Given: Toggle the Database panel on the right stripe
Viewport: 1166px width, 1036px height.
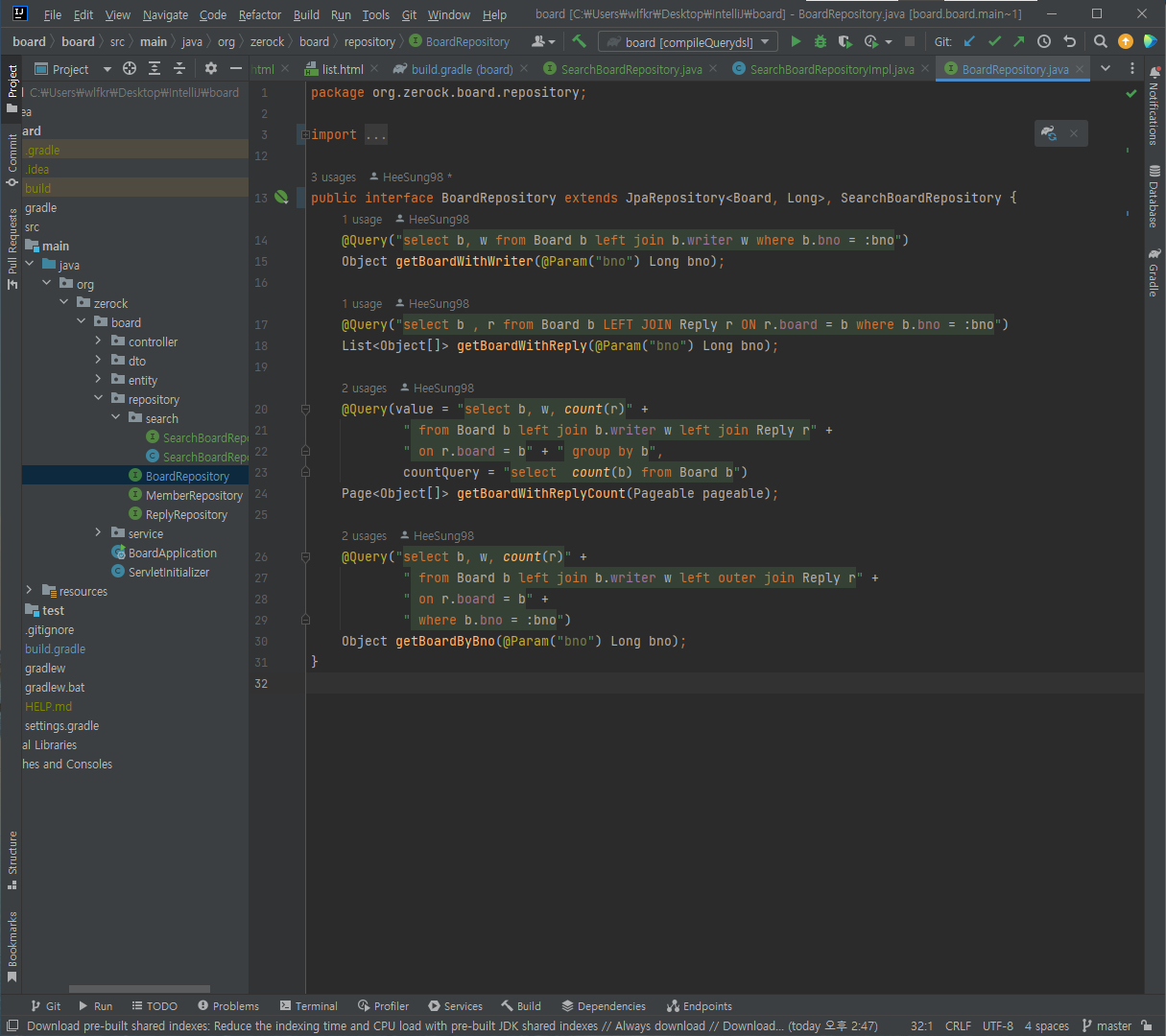Looking at the screenshot, I should [x=1154, y=197].
